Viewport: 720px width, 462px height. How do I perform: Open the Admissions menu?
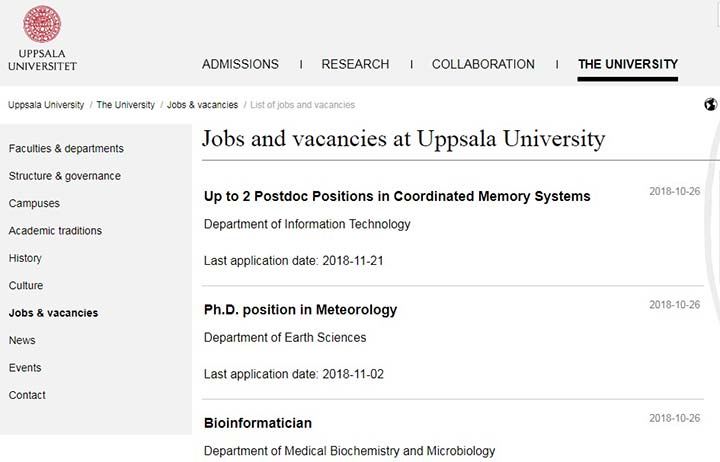240,64
